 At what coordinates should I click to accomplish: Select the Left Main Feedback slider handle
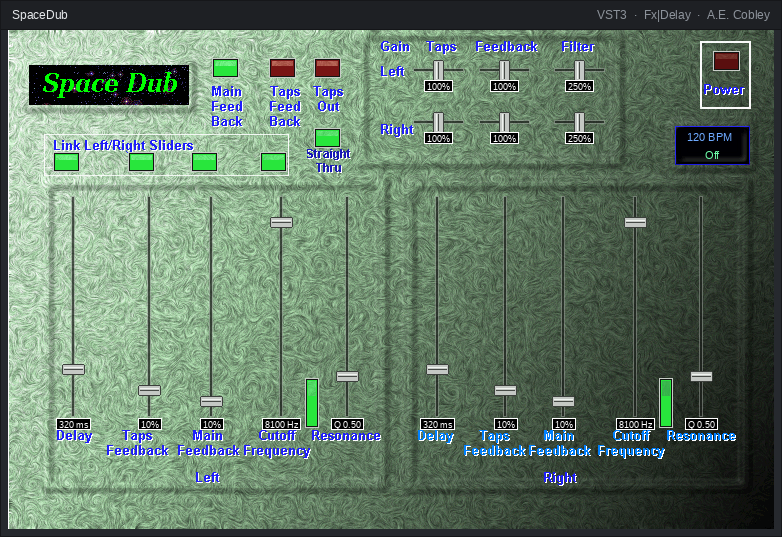point(211,401)
